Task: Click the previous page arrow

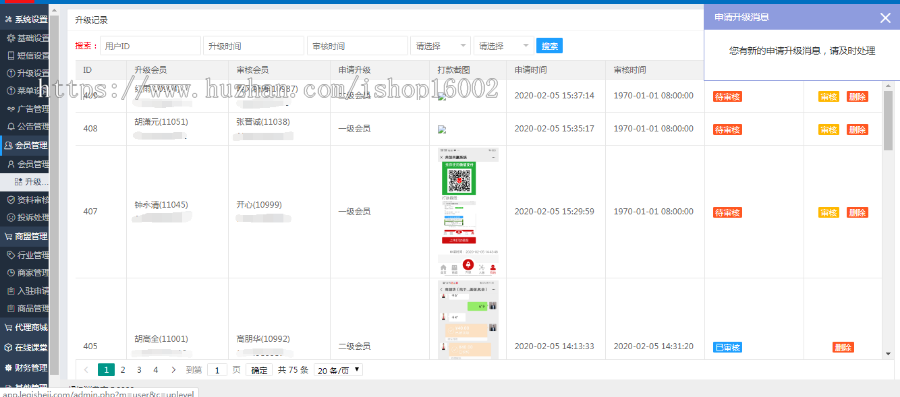Action: [87, 370]
